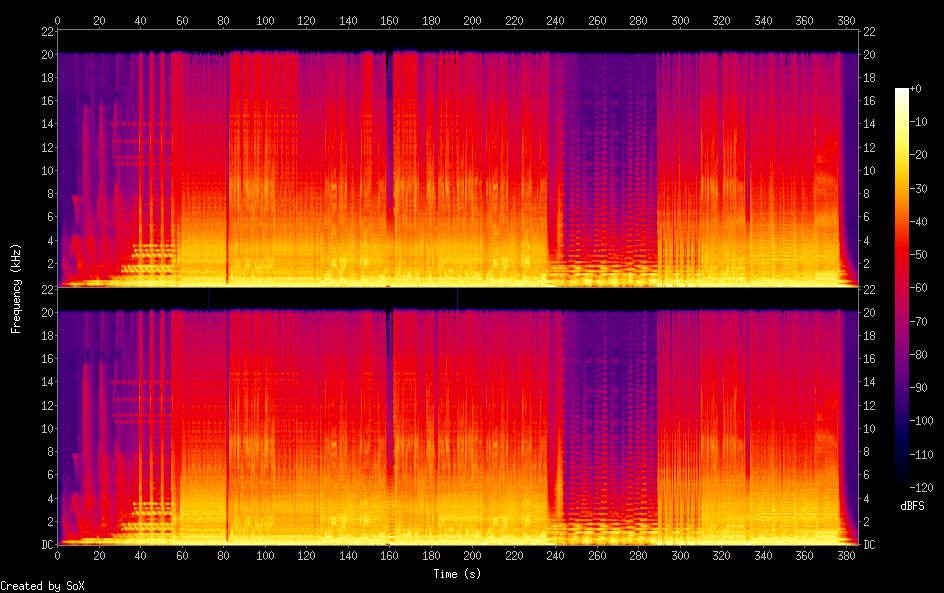
Task: Click "380" on the top time axis
Action: click(846, 20)
